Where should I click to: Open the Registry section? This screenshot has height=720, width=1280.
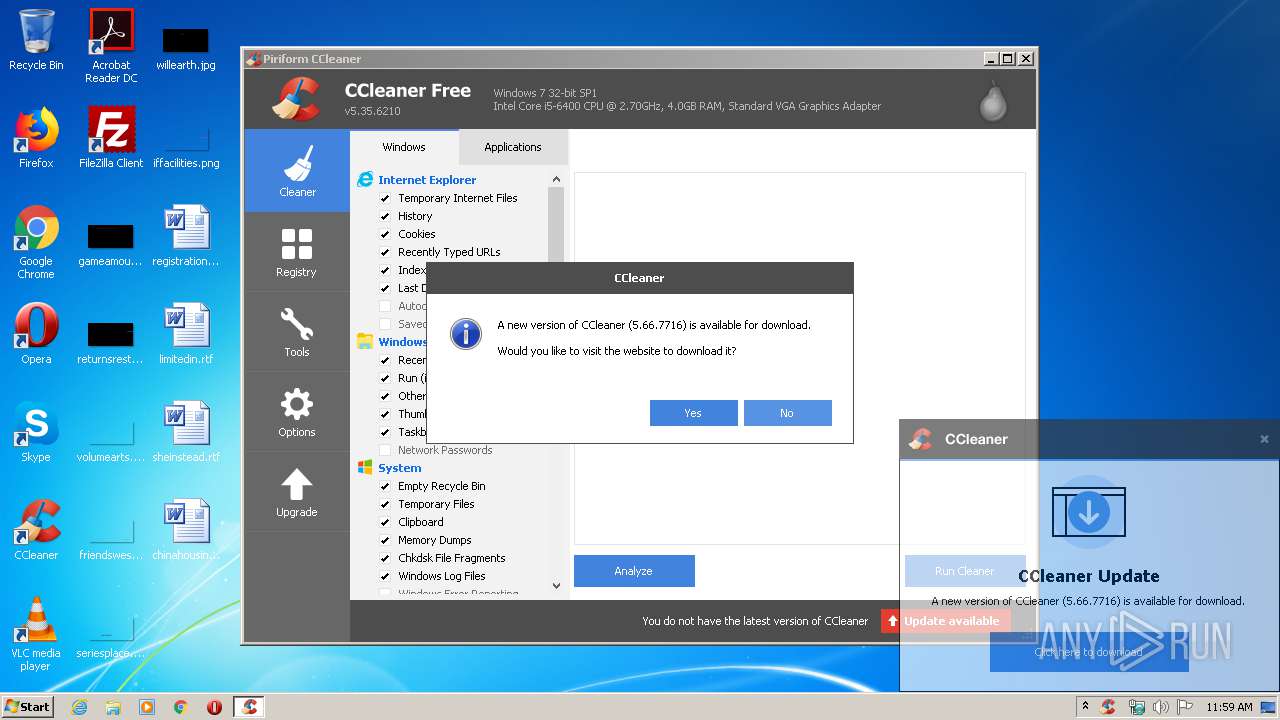(x=297, y=251)
